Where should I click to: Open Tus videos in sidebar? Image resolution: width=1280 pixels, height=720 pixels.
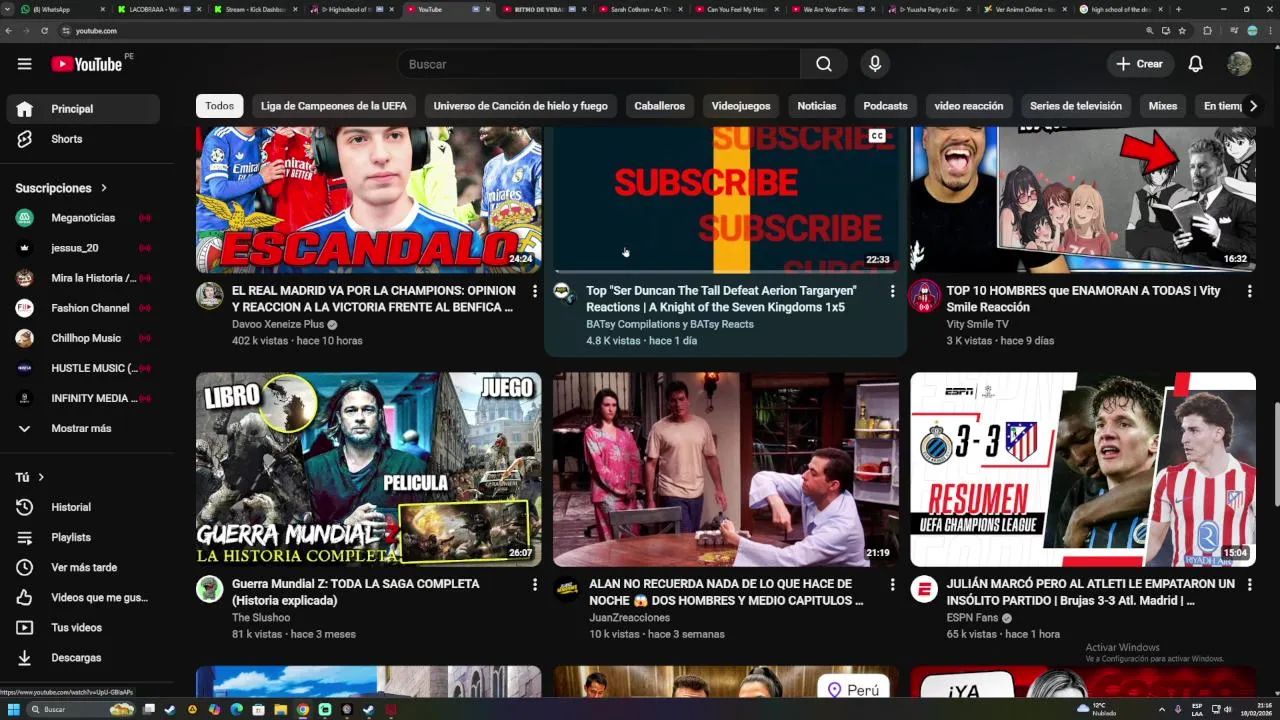[83, 627]
